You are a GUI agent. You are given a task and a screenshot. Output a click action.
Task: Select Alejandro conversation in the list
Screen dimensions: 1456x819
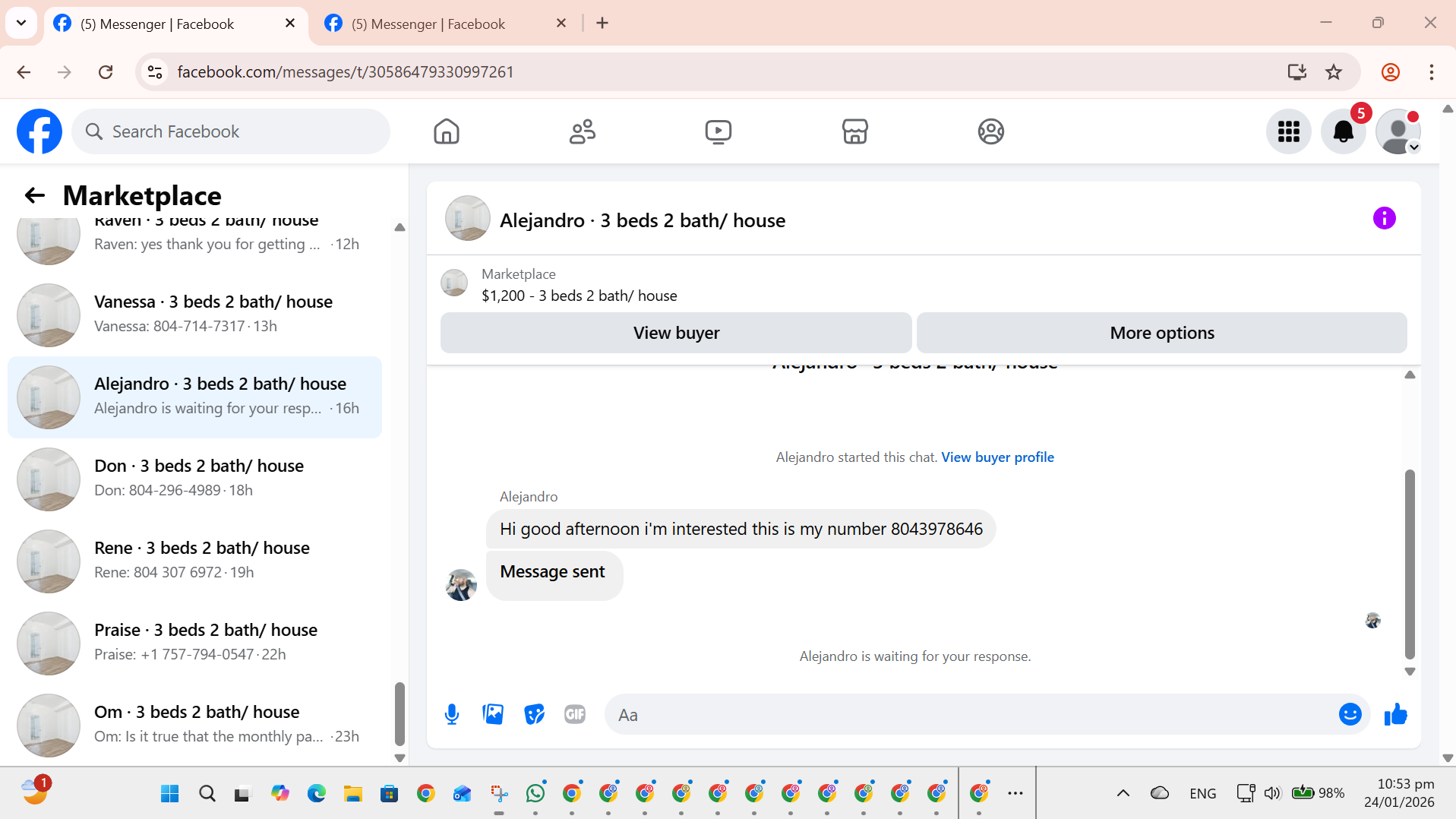(194, 397)
